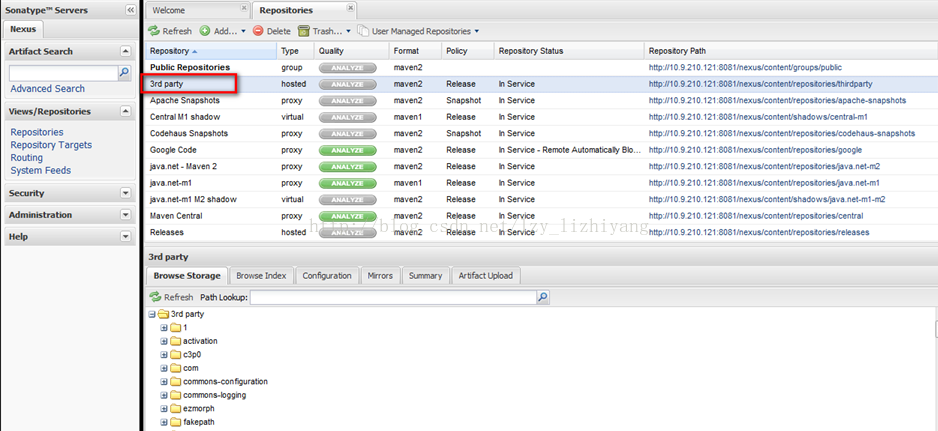Select the Codehaus Snapshots repository row
This screenshot has width=938, height=431.
pyautogui.click(x=541, y=133)
